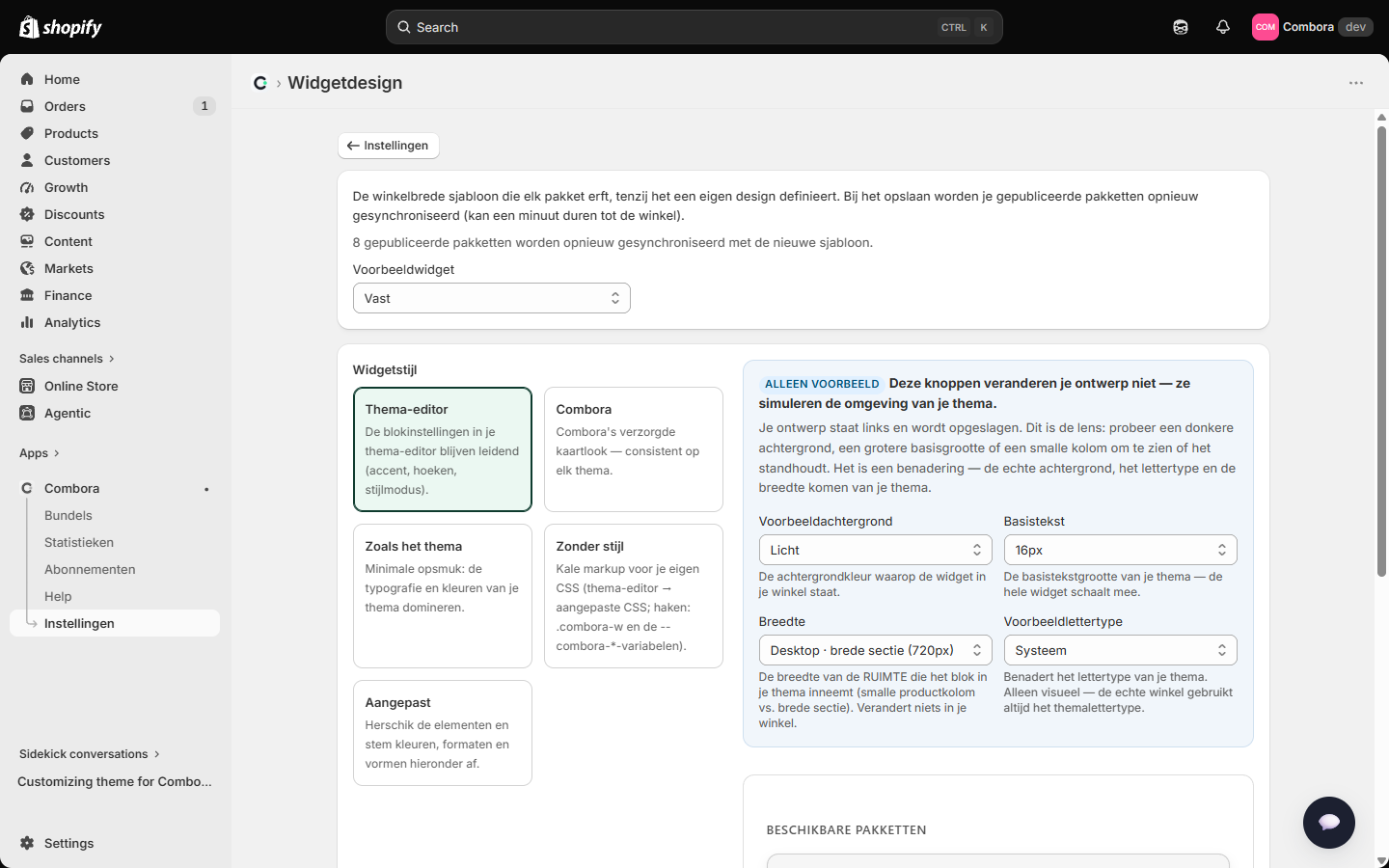Click the Discounts icon in sidebar

click(27, 214)
